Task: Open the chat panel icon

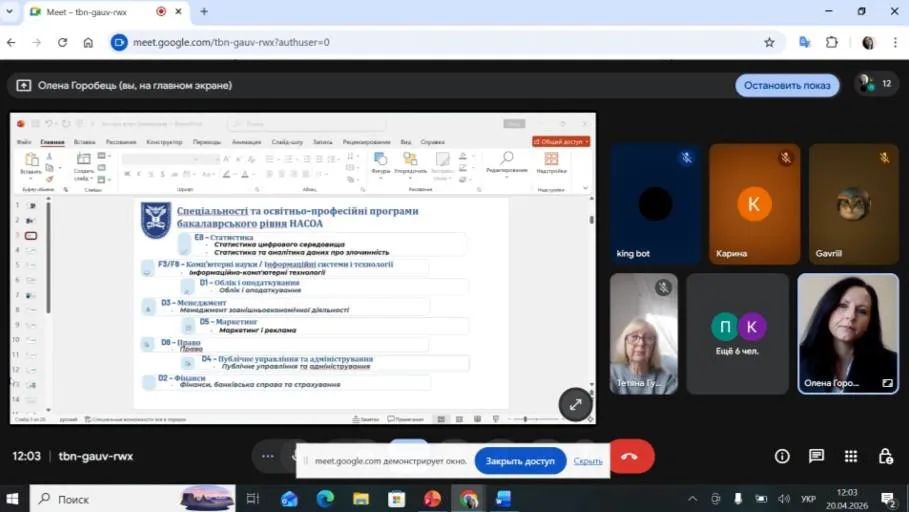Action: [x=816, y=456]
